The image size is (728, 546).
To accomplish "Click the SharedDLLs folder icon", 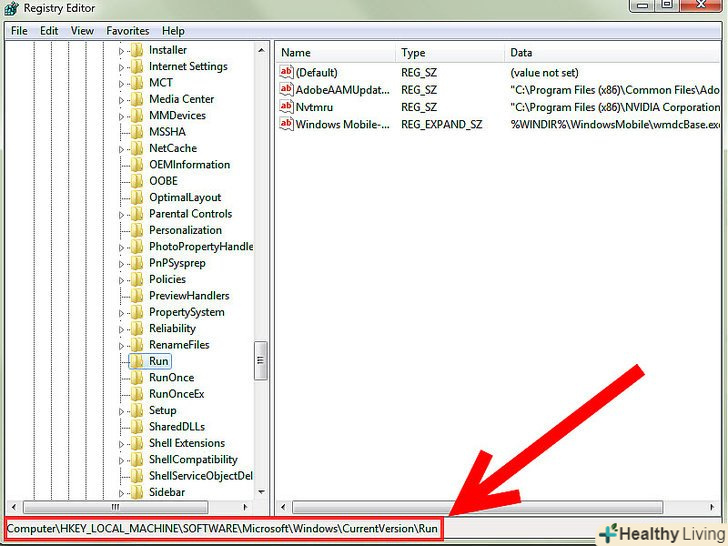I will pos(136,426).
